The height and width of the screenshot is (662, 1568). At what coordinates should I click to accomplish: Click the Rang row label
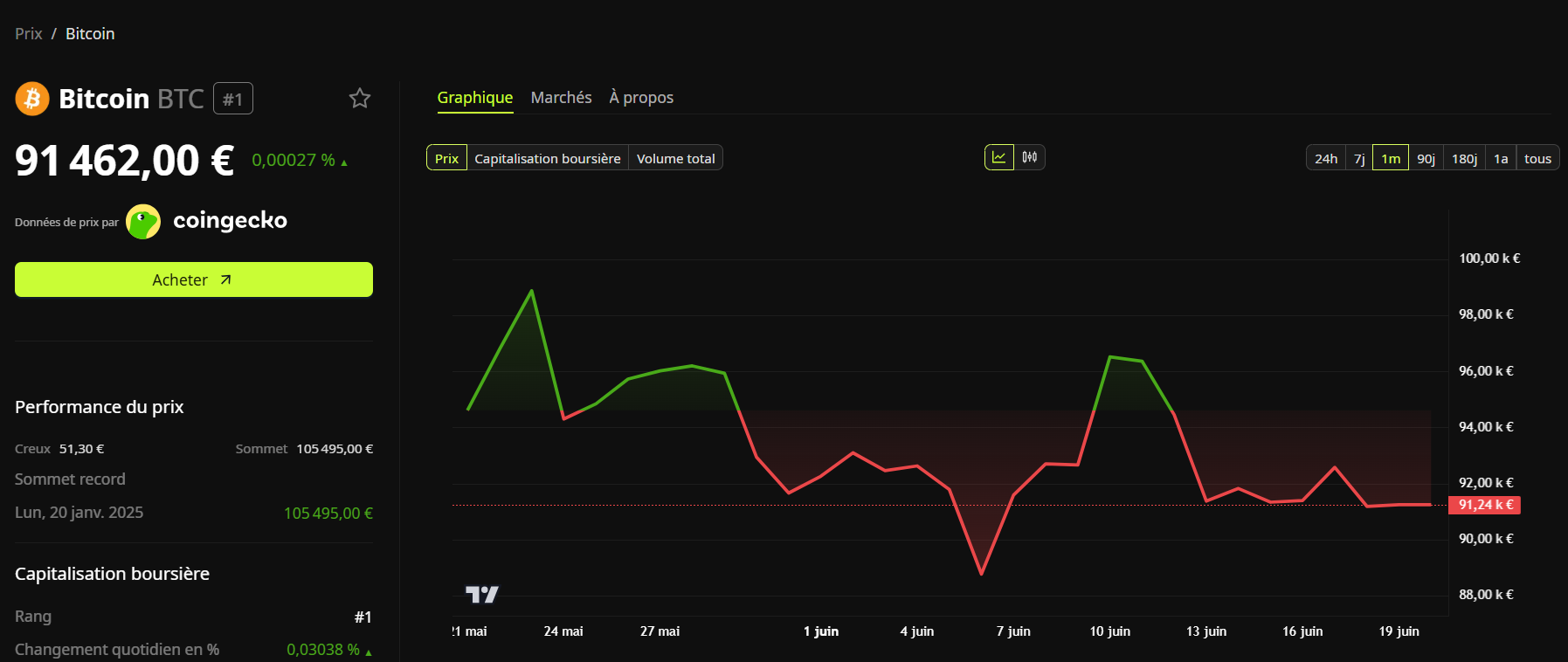[x=33, y=617]
